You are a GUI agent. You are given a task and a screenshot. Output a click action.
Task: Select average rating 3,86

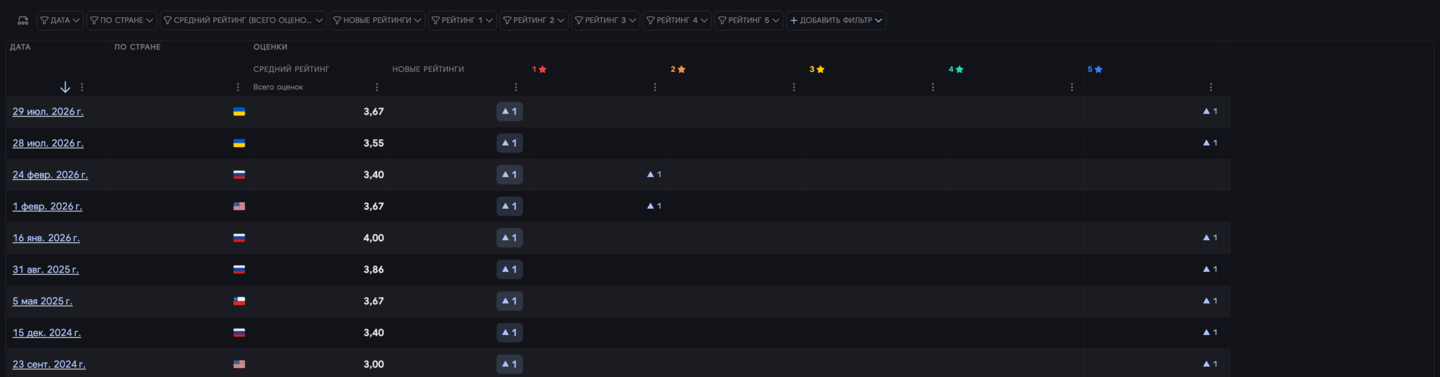[374, 270]
